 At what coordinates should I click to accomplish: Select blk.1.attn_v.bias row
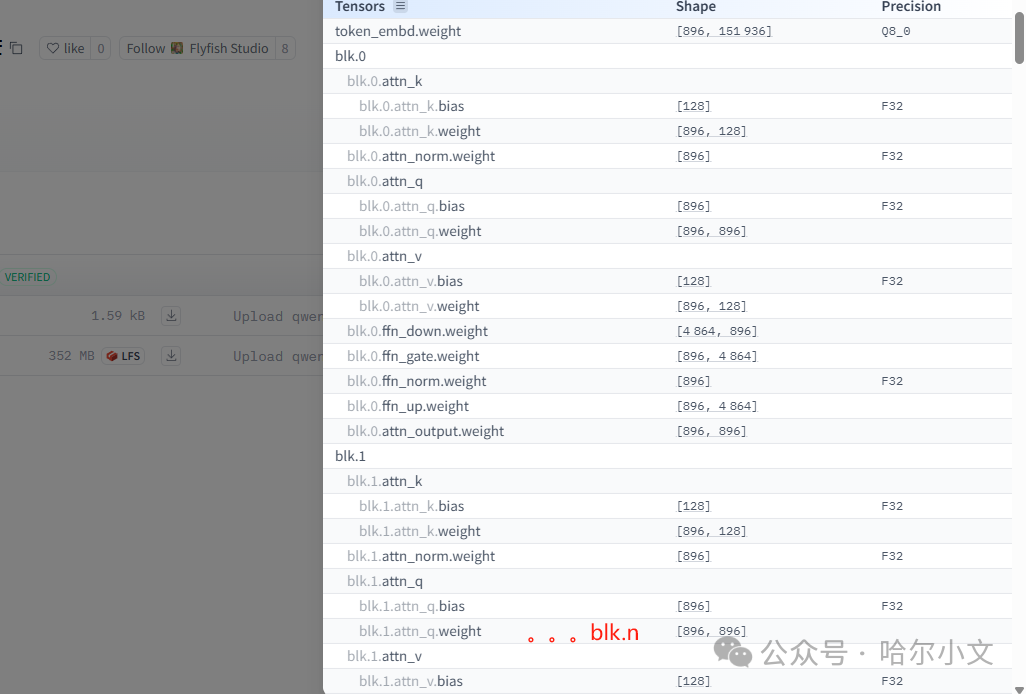click(667, 682)
